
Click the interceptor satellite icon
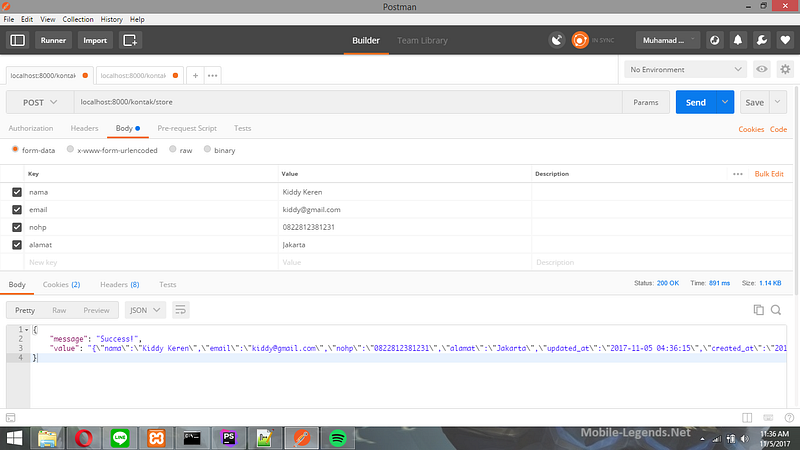(557, 40)
